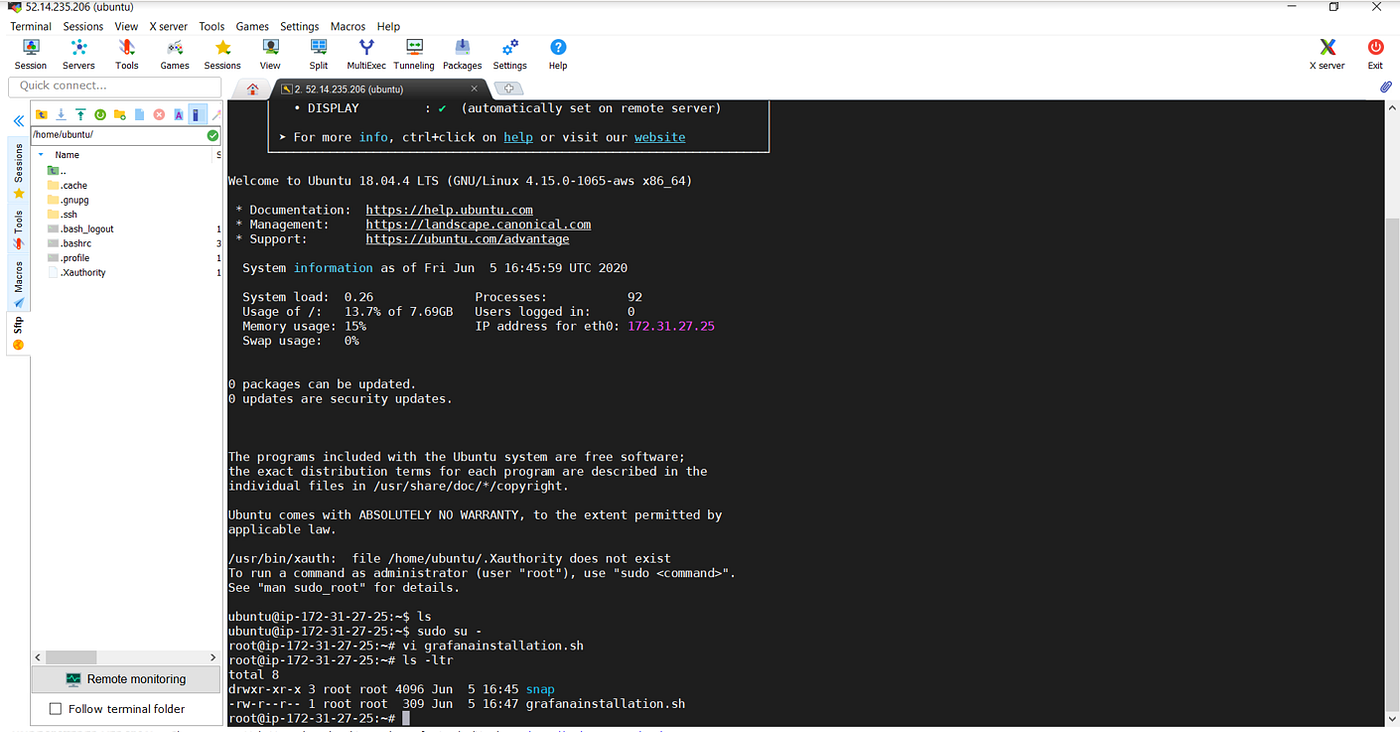Enable Follow terminal folder

click(55, 708)
